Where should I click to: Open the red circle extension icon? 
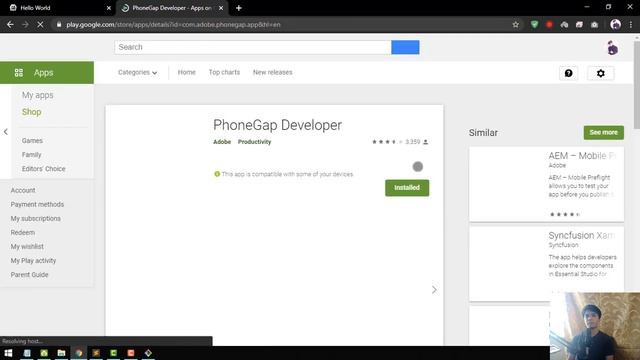click(549, 24)
